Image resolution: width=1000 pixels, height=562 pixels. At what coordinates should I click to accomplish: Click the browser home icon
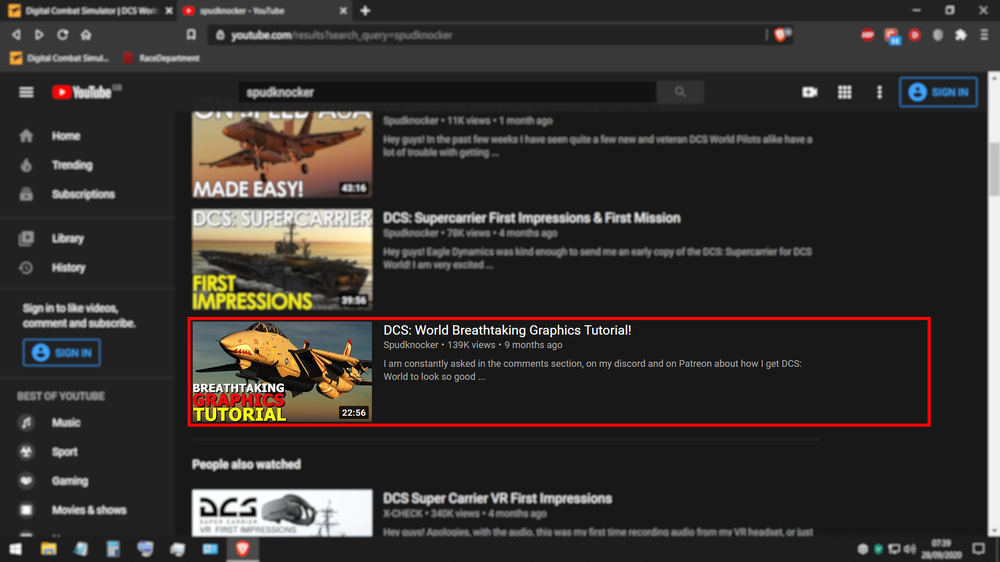point(86,35)
